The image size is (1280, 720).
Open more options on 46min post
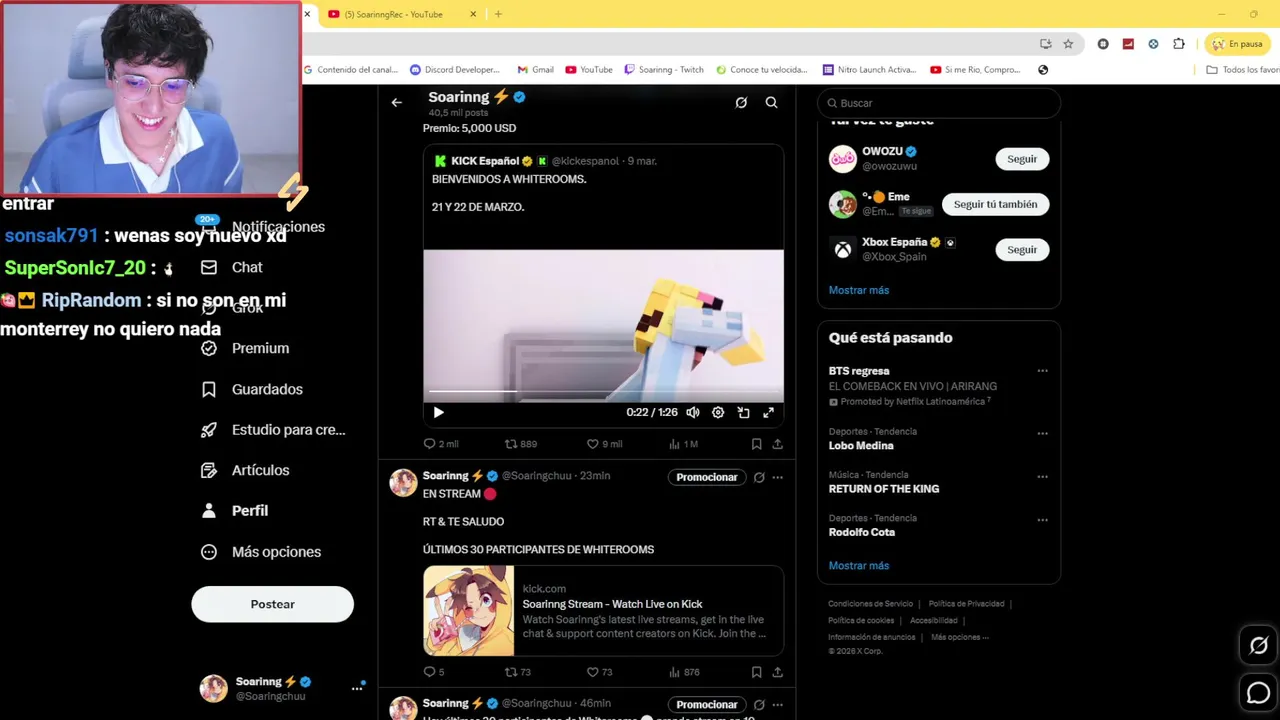[x=777, y=704]
